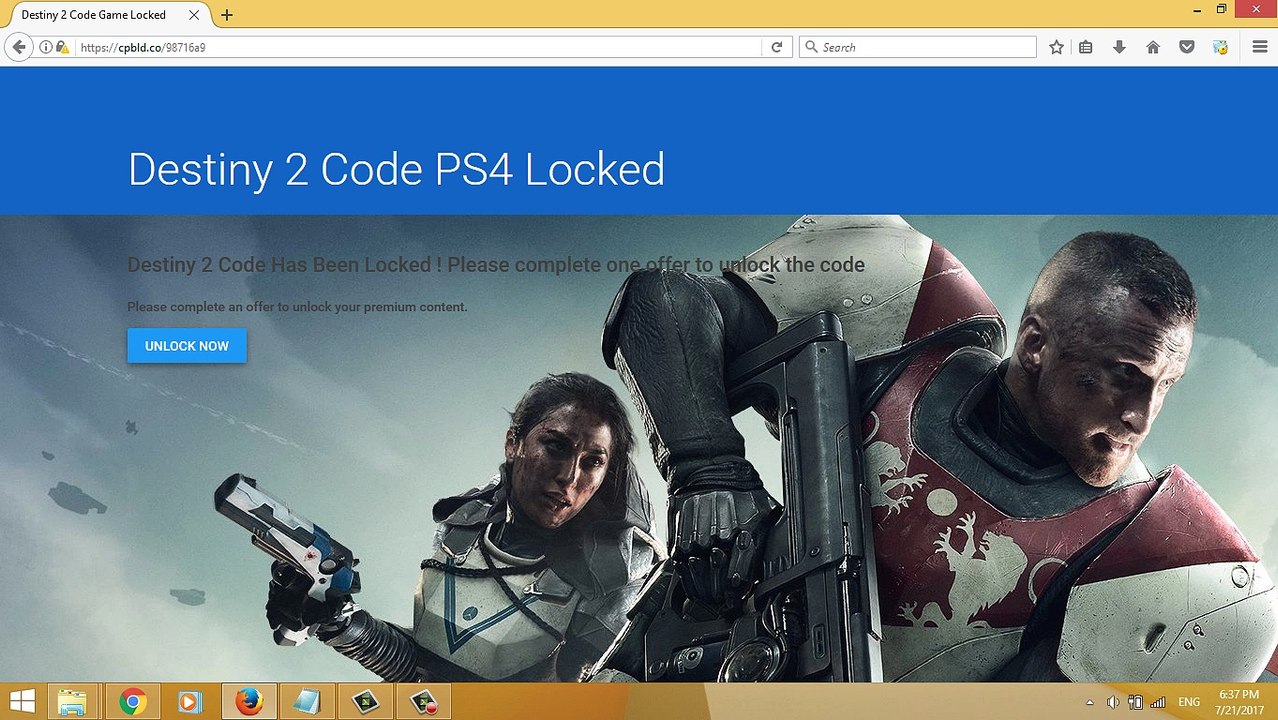Open the green screen-capture app without the red dot
The height and width of the screenshot is (720, 1278).
point(365,702)
